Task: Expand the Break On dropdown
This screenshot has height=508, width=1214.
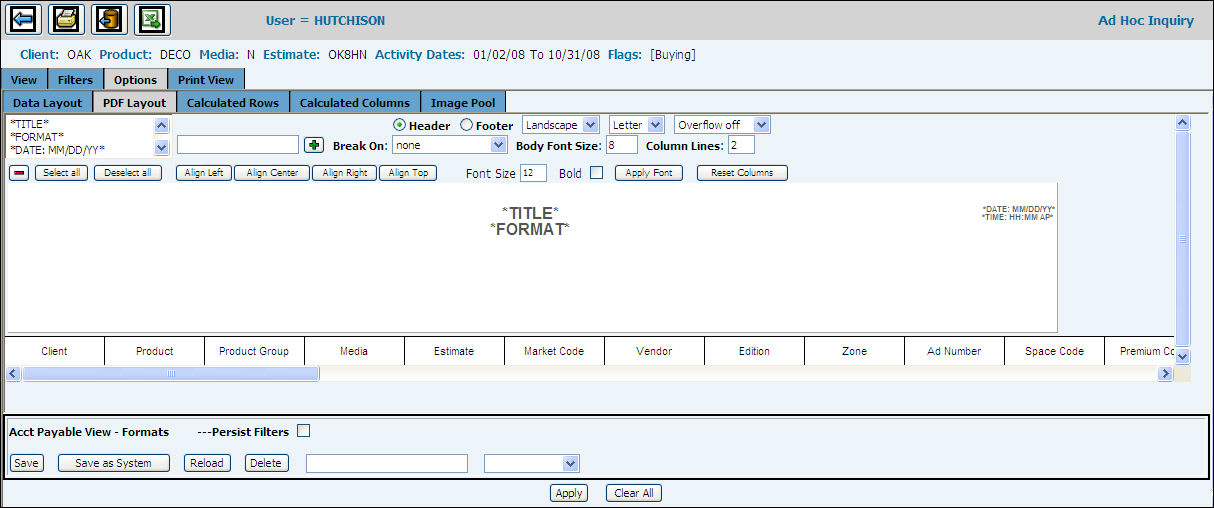Action: click(450, 145)
